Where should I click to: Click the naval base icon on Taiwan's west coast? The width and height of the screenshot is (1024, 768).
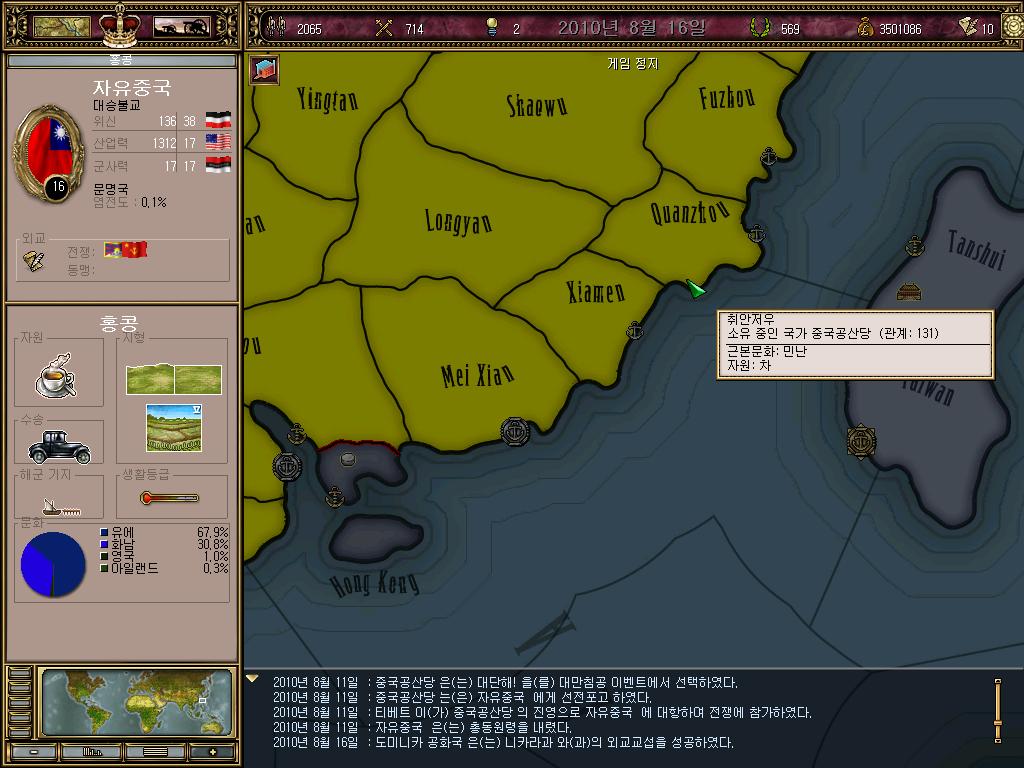click(x=861, y=442)
